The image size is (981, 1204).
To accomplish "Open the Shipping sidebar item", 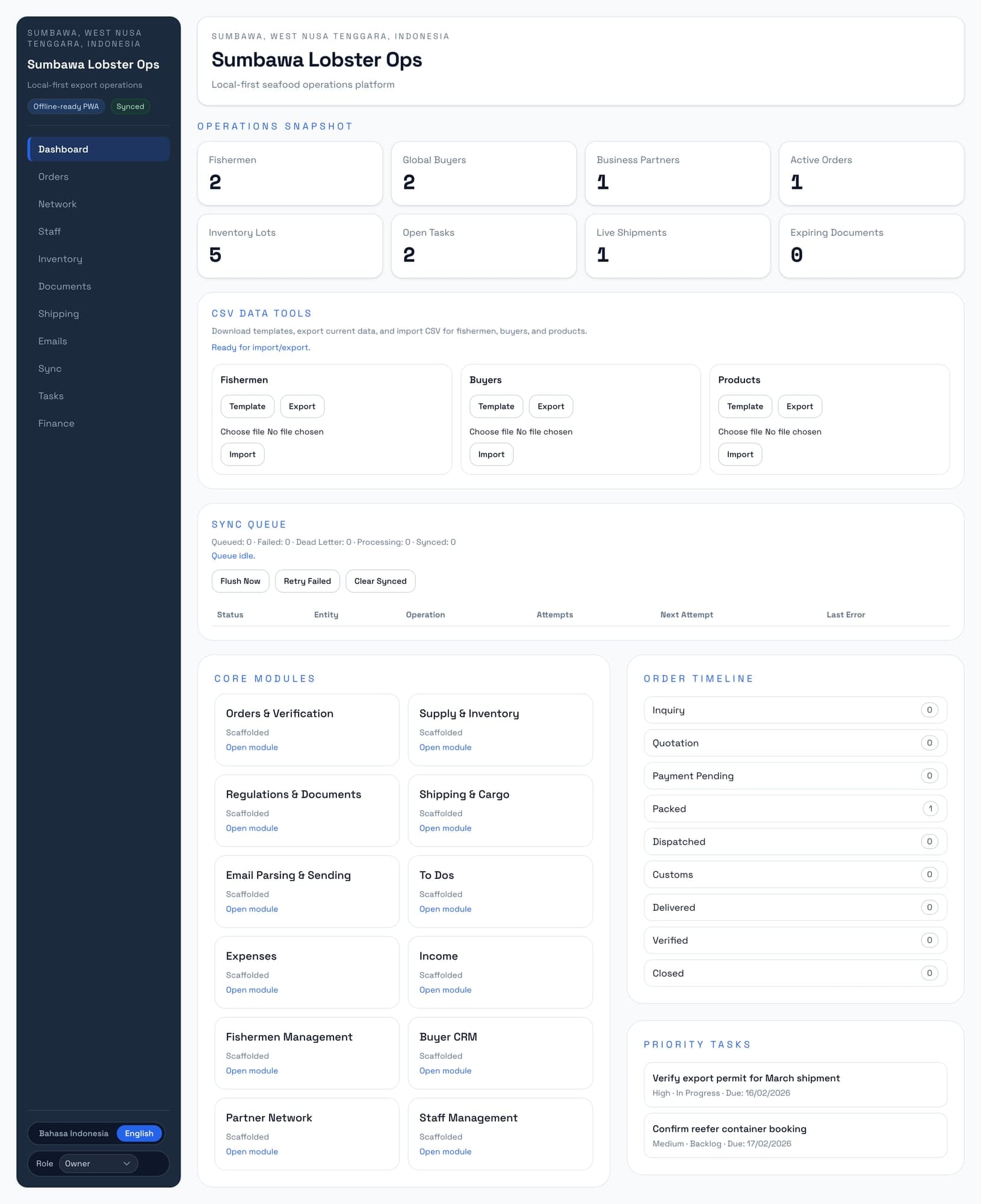I will click(58, 314).
